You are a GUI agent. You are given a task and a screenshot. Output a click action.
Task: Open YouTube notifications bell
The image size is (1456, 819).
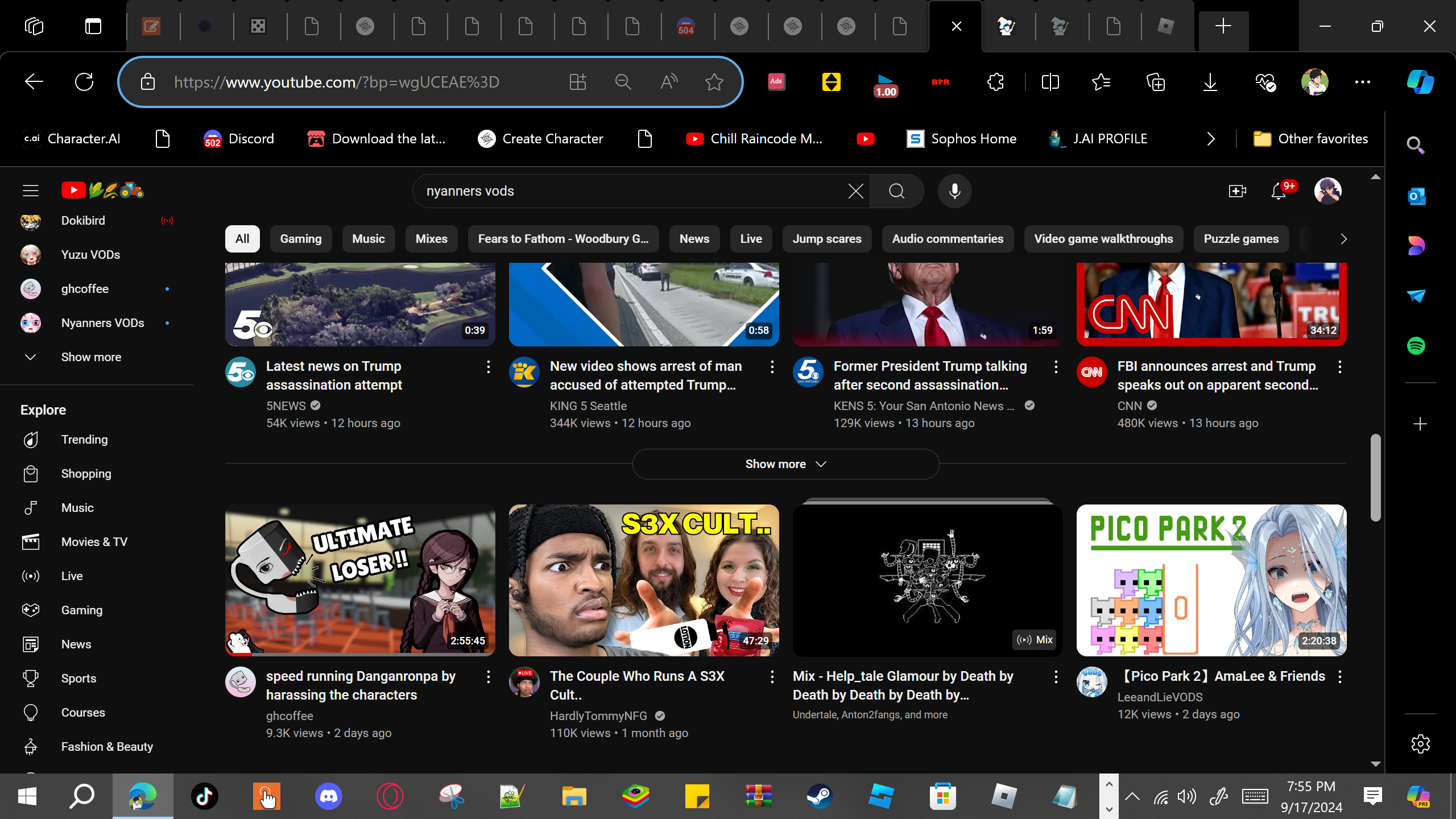point(1279,191)
